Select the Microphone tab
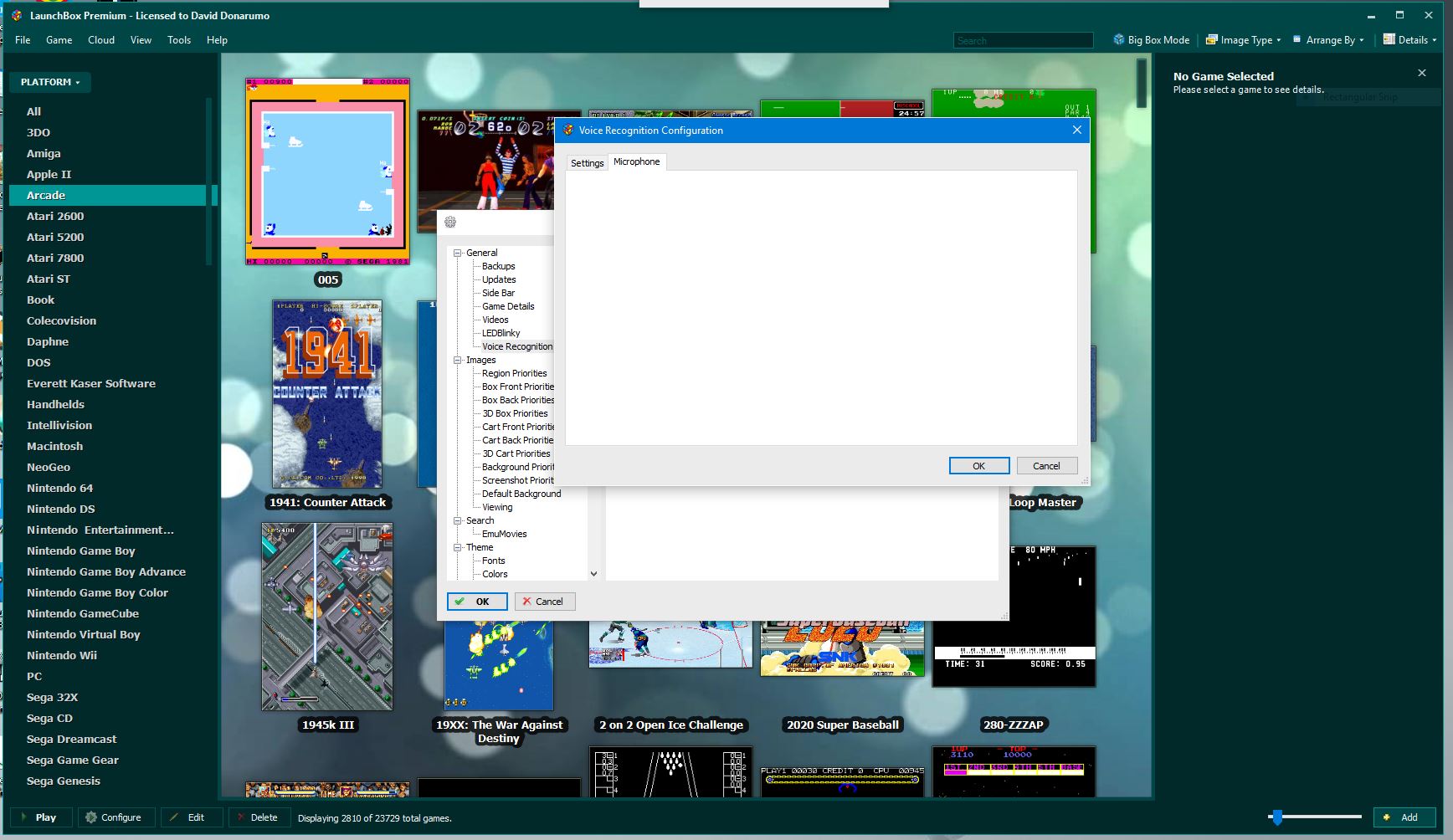1453x840 pixels. 636,161
